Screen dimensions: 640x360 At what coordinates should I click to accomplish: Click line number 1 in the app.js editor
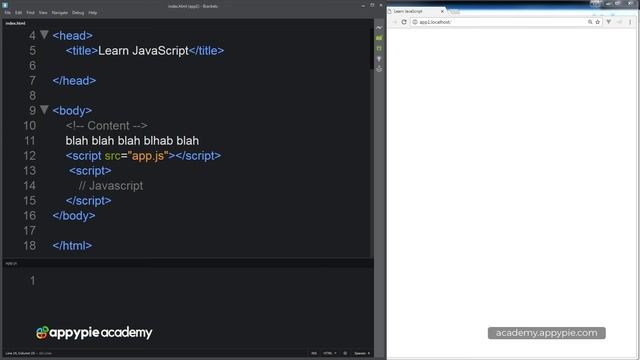point(32,280)
